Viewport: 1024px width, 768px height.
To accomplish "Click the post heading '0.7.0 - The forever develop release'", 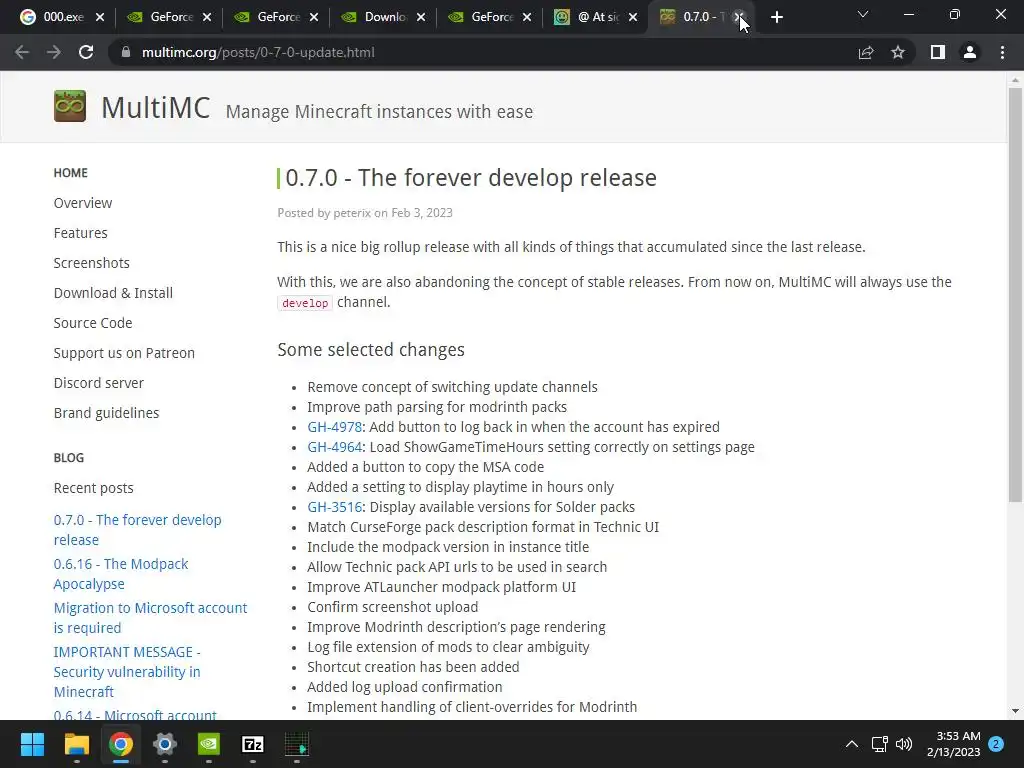I will tap(471, 178).
